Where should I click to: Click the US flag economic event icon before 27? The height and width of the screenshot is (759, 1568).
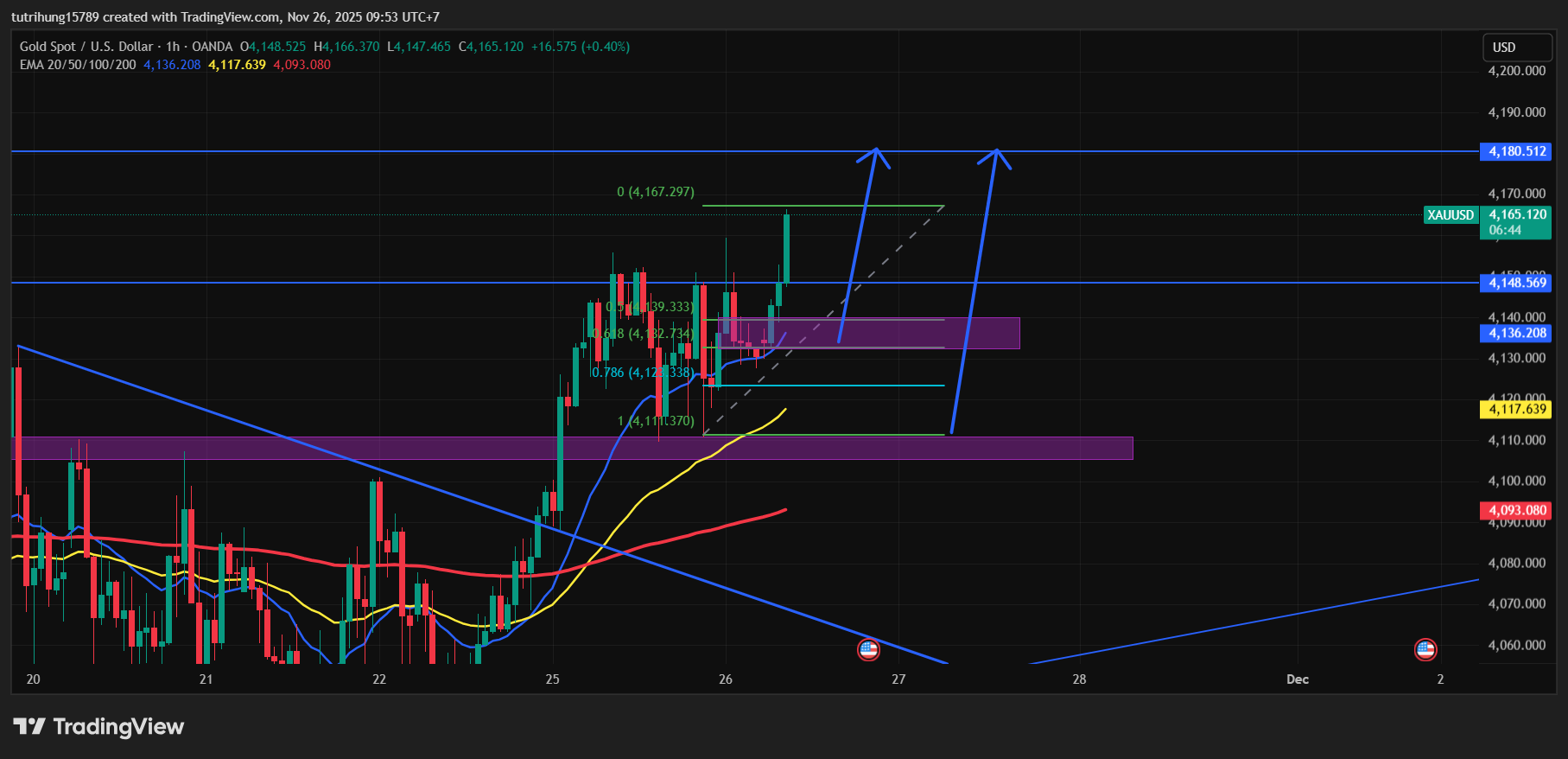[x=868, y=648]
